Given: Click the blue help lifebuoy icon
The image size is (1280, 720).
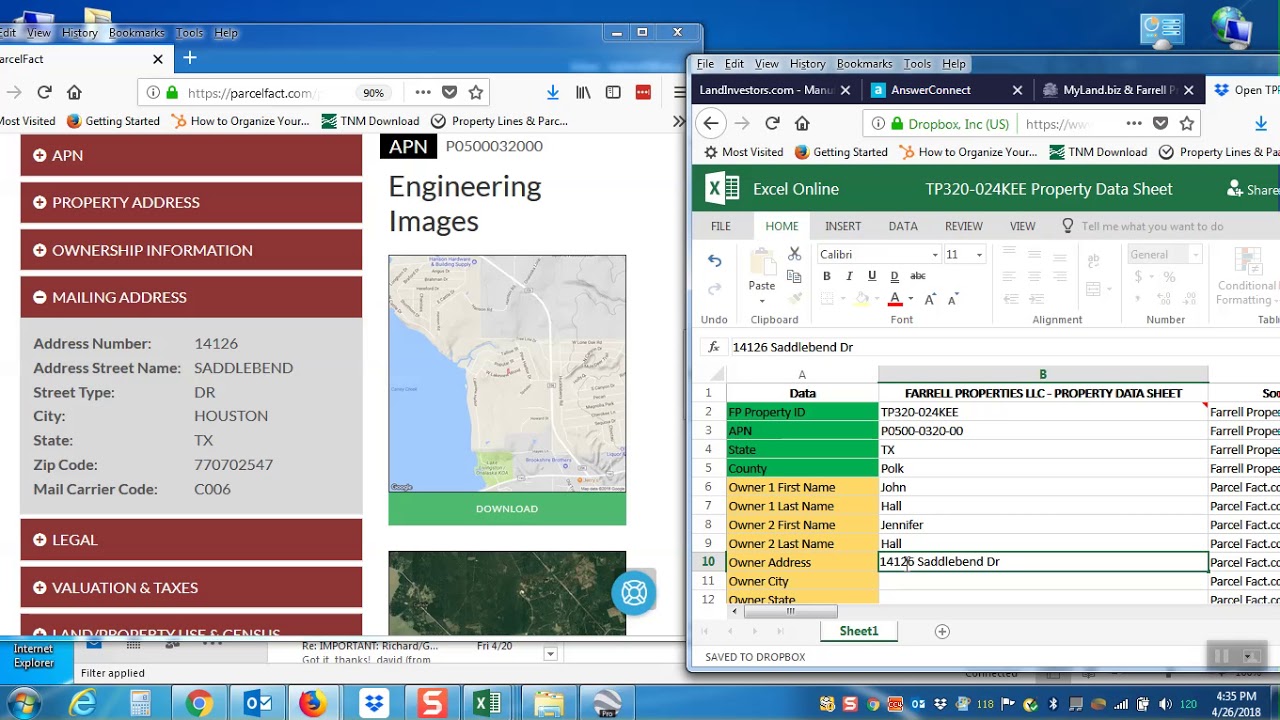Looking at the screenshot, I should pyautogui.click(x=634, y=593).
